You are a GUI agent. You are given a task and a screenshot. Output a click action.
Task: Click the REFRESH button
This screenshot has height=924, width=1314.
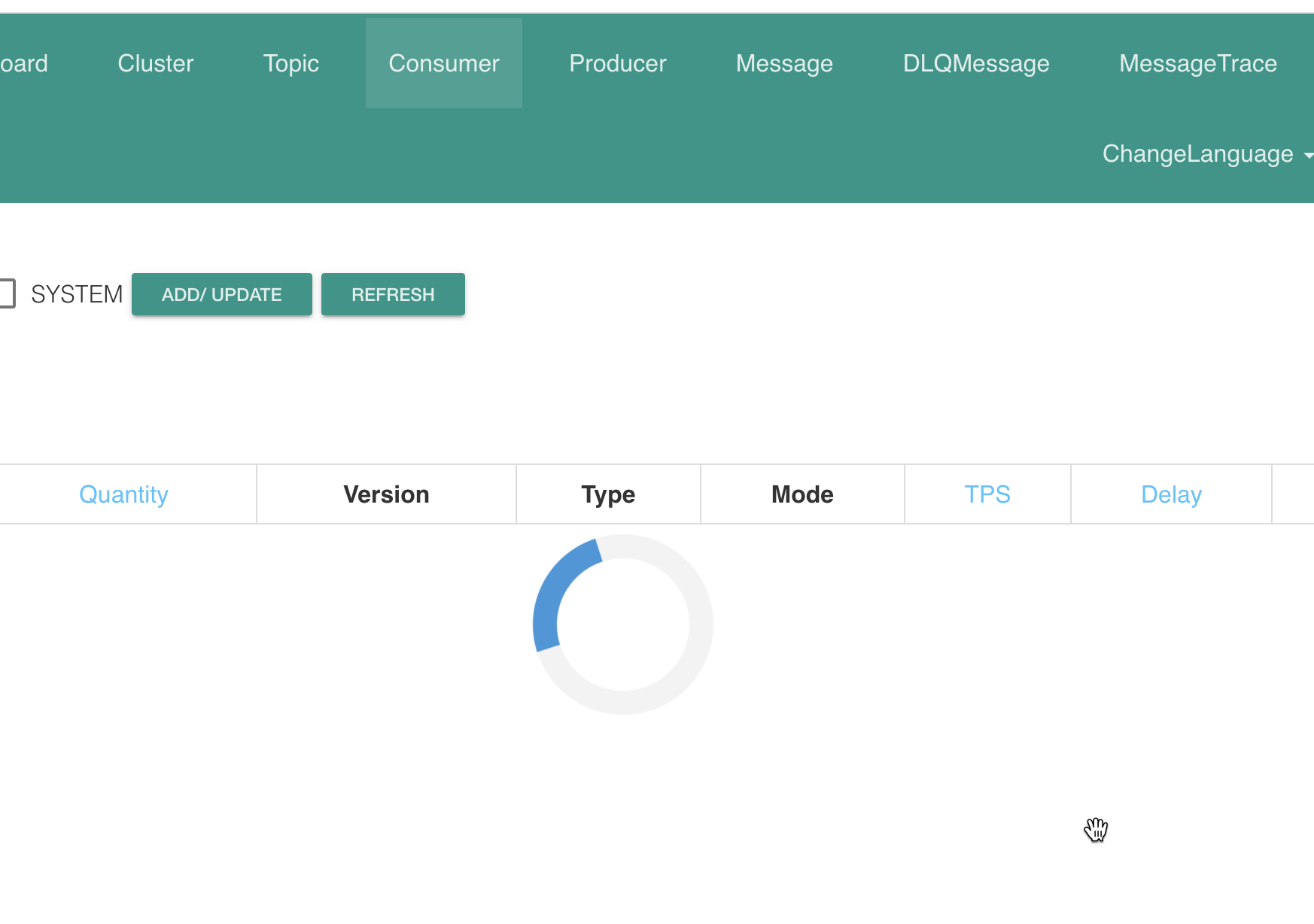pos(393,294)
